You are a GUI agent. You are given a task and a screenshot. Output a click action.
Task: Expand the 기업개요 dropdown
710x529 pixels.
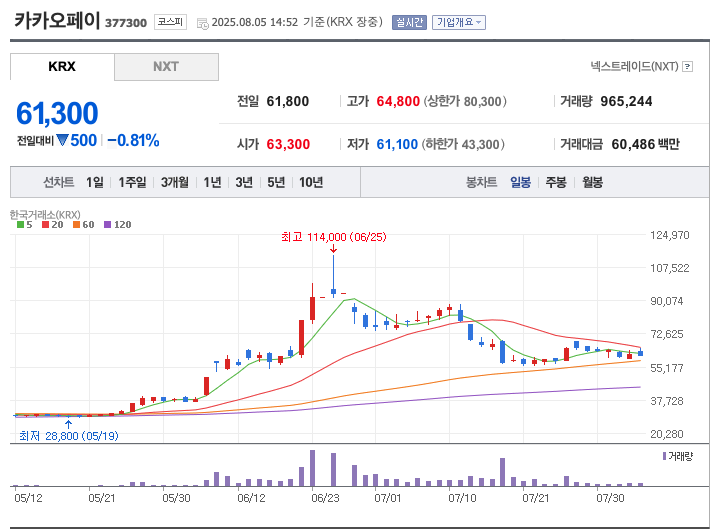click(459, 22)
